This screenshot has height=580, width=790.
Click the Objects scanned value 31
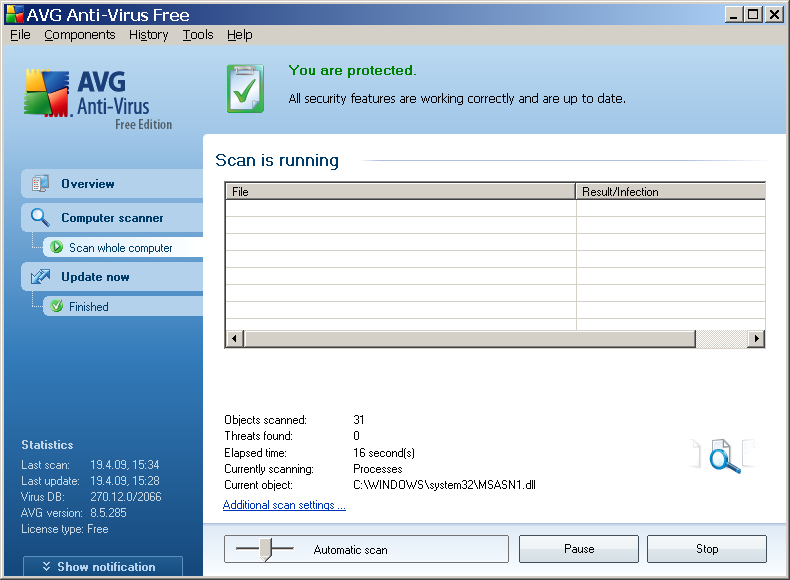tap(359, 419)
